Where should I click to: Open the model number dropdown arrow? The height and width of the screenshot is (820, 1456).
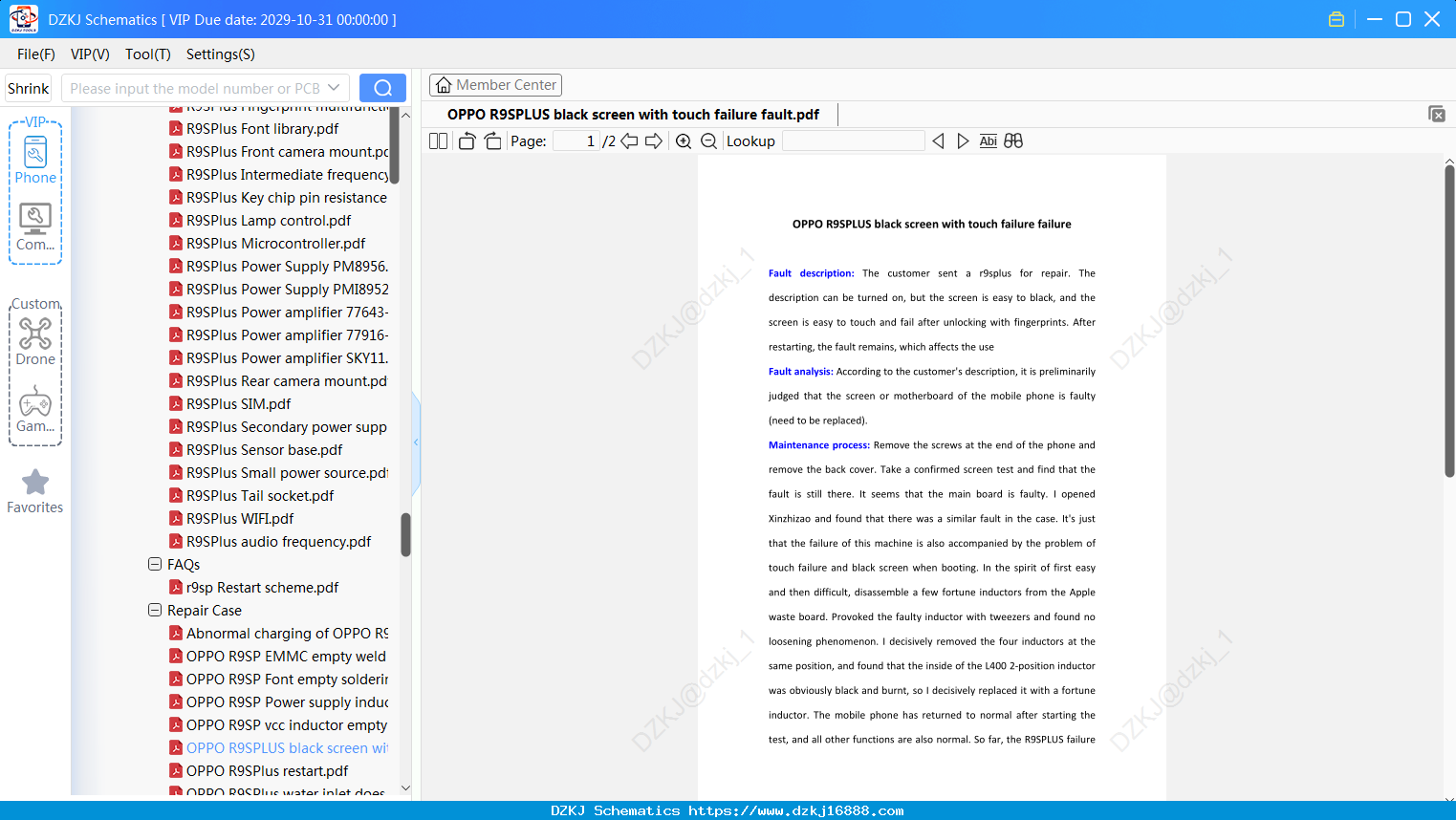[334, 88]
